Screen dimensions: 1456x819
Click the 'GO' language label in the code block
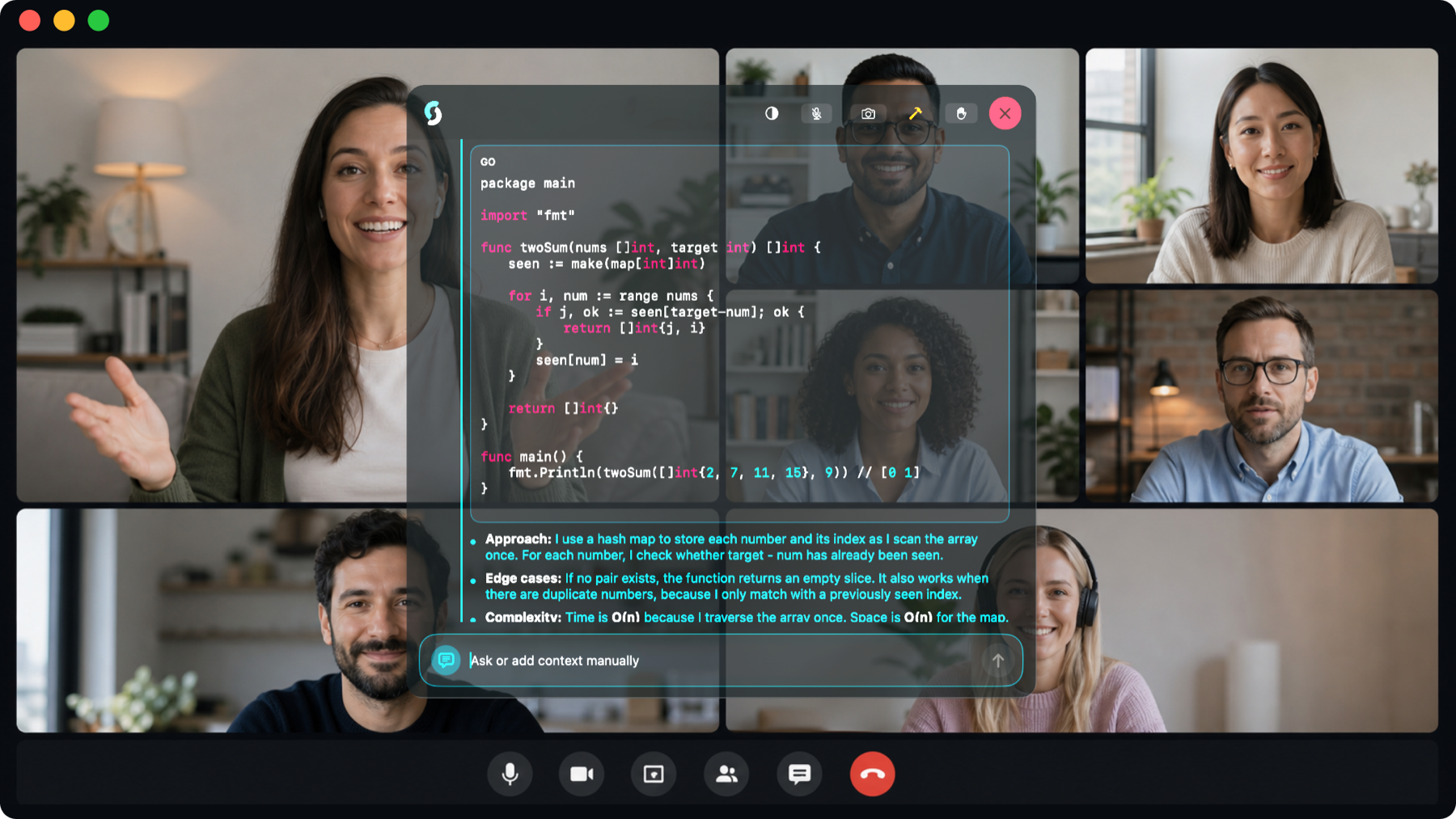pos(488,162)
